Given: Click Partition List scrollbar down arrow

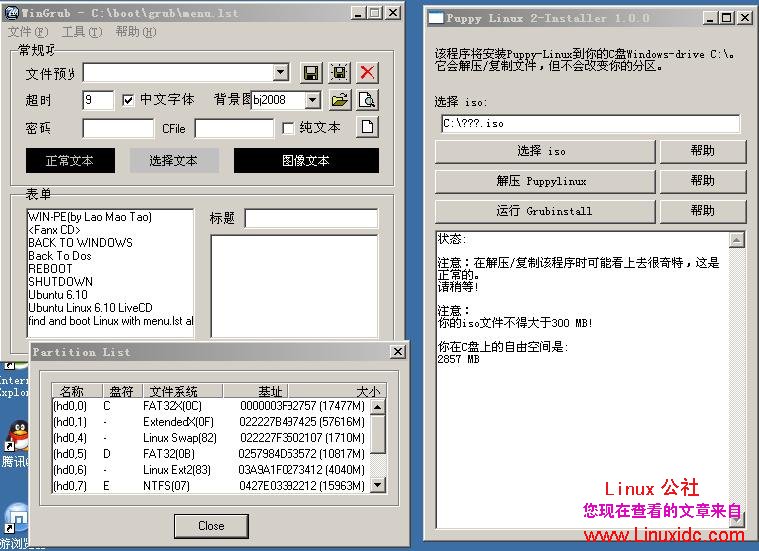Looking at the screenshot, I should click(378, 485).
